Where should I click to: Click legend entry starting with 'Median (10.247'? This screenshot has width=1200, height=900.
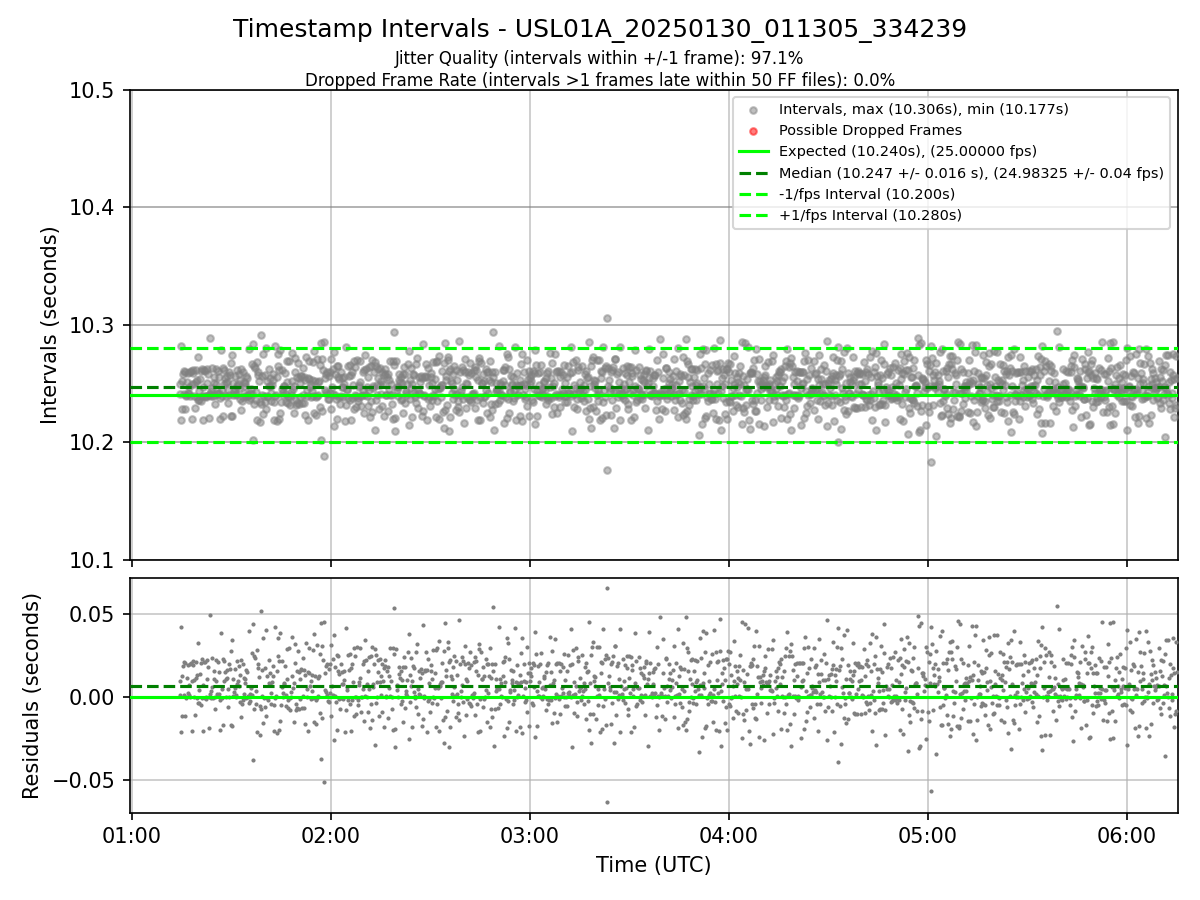tap(971, 173)
